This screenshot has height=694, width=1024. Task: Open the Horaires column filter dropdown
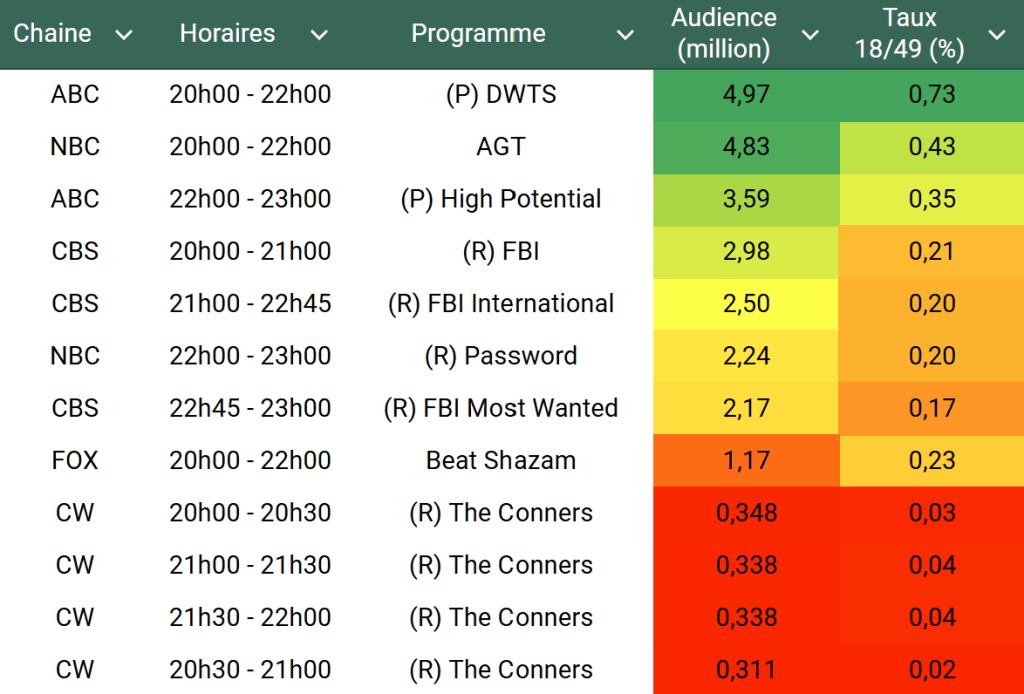click(319, 35)
